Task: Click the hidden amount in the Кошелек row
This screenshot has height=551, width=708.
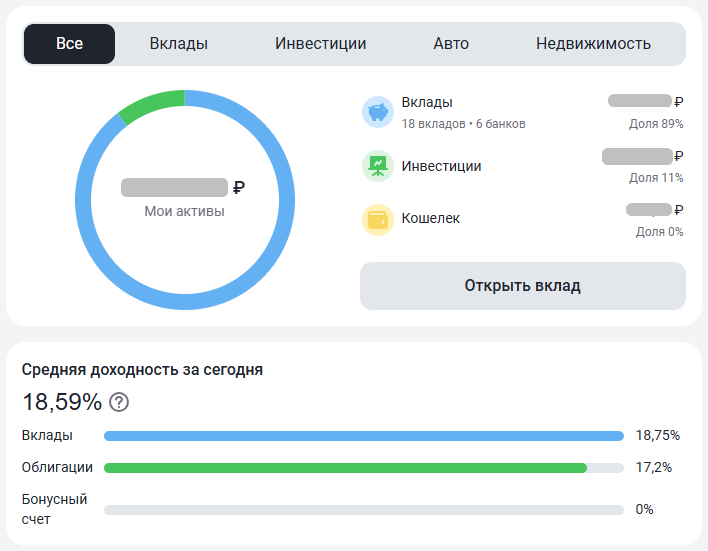Action: click(649, 210)
